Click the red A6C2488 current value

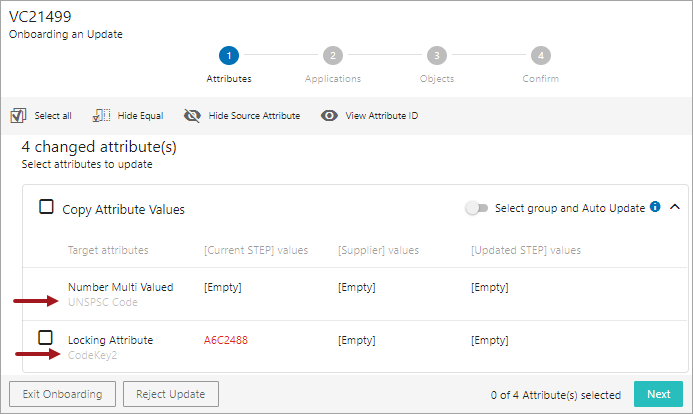226,340
